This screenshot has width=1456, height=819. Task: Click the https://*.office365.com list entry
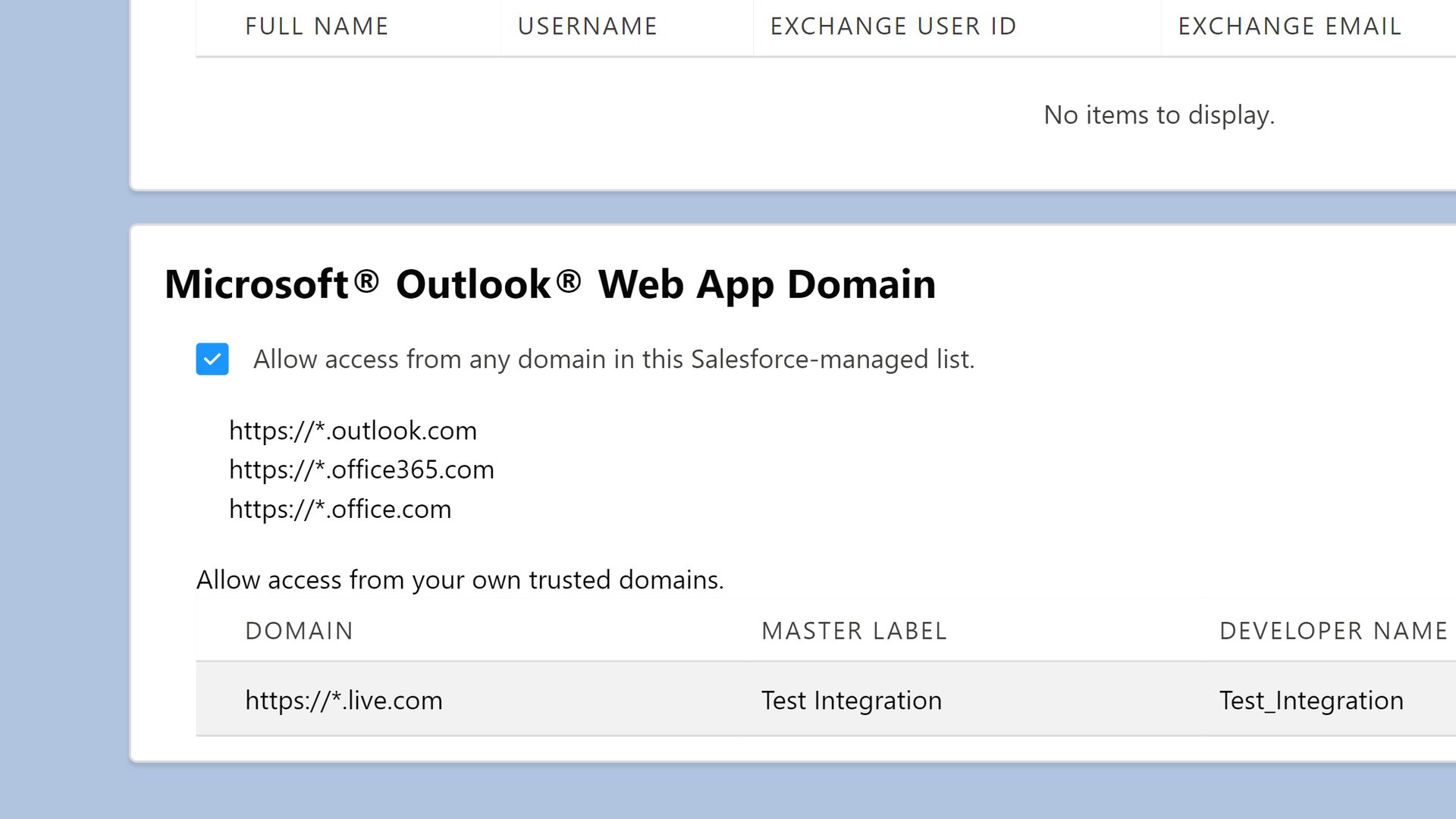click(x=362, y=469)
